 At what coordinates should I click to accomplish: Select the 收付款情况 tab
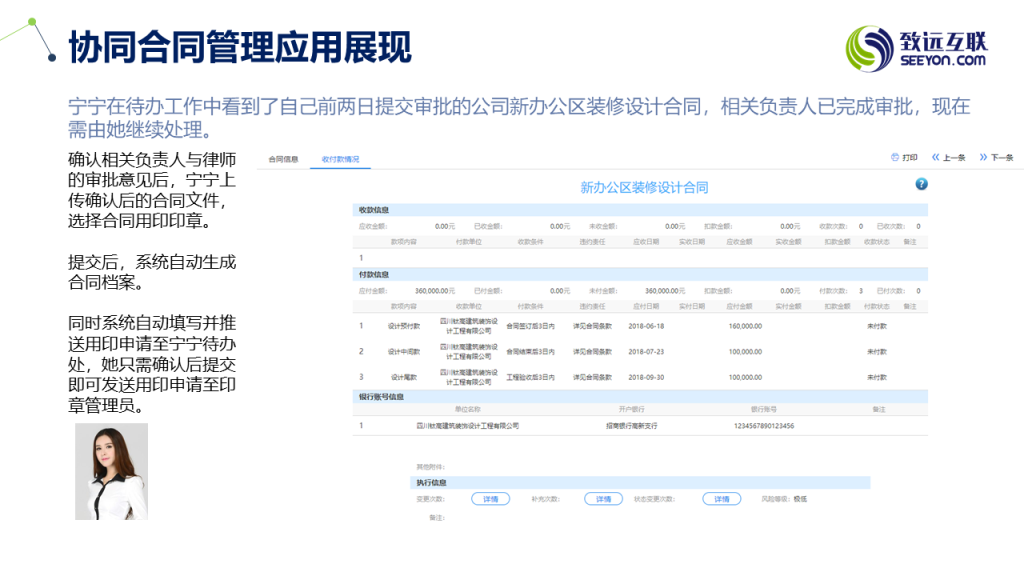[340, 159]
